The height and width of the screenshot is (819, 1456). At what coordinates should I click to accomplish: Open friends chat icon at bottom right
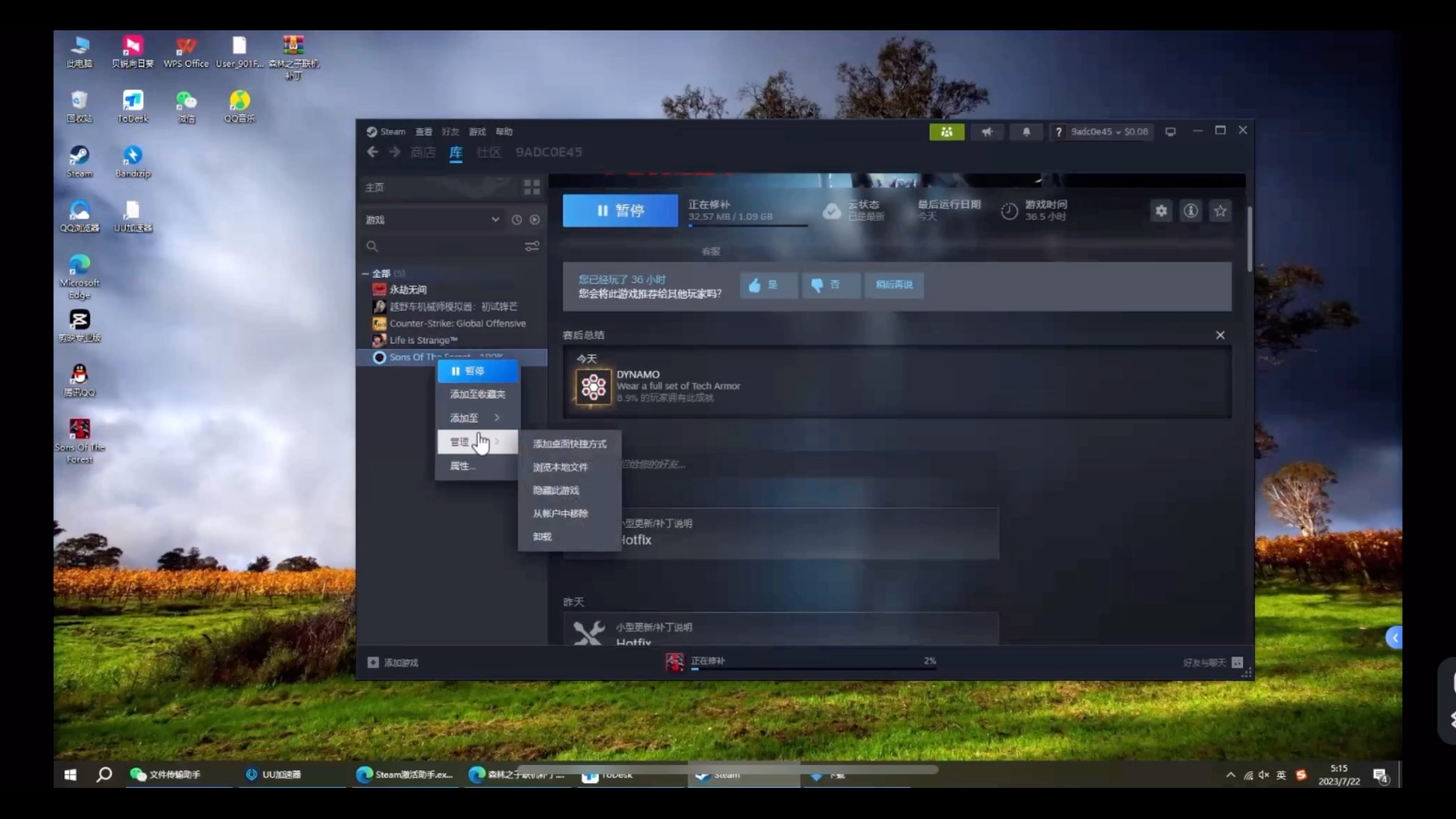coord(1238,663)
